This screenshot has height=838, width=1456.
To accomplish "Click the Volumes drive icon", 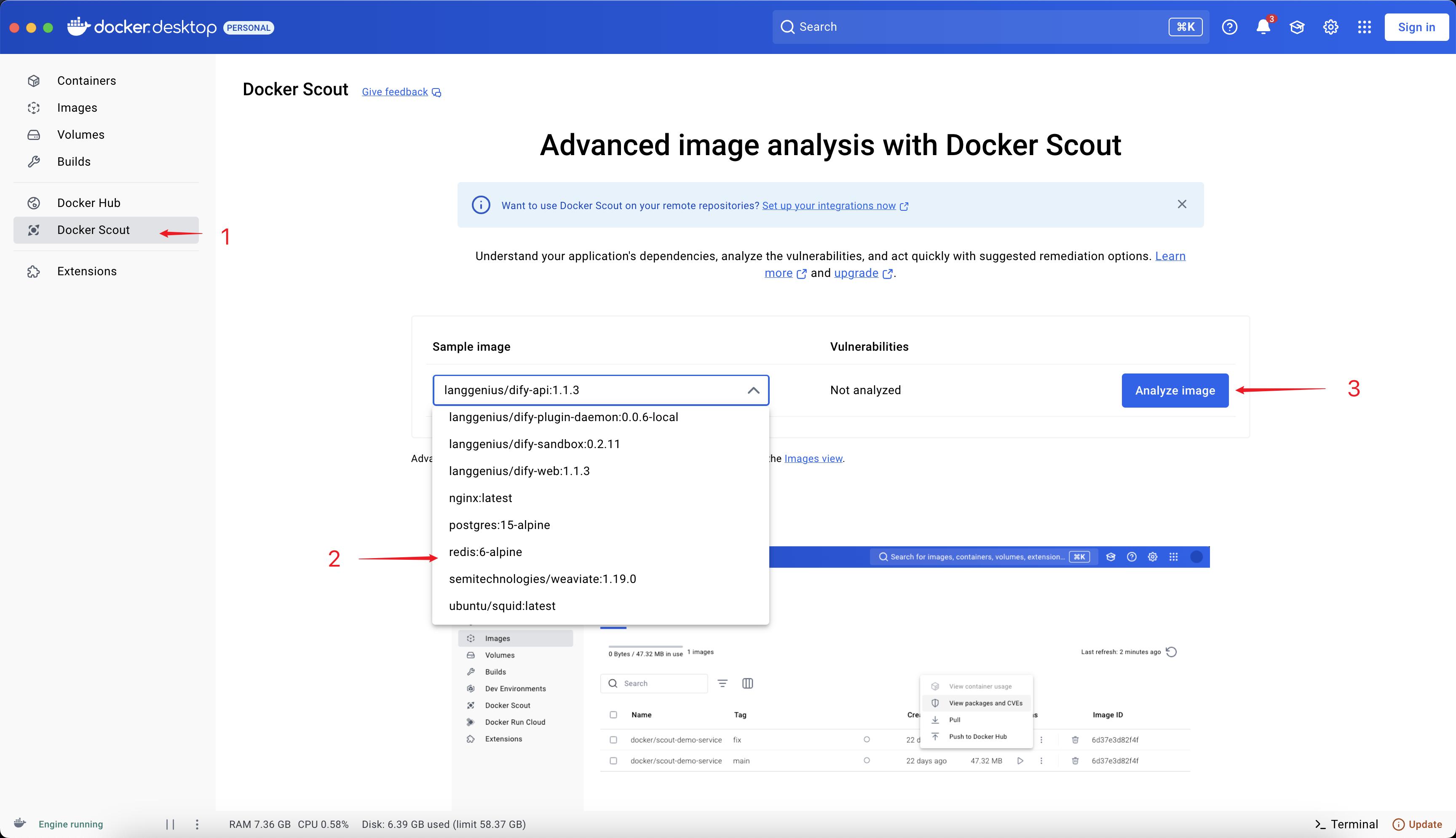I will tap(34, 135).
